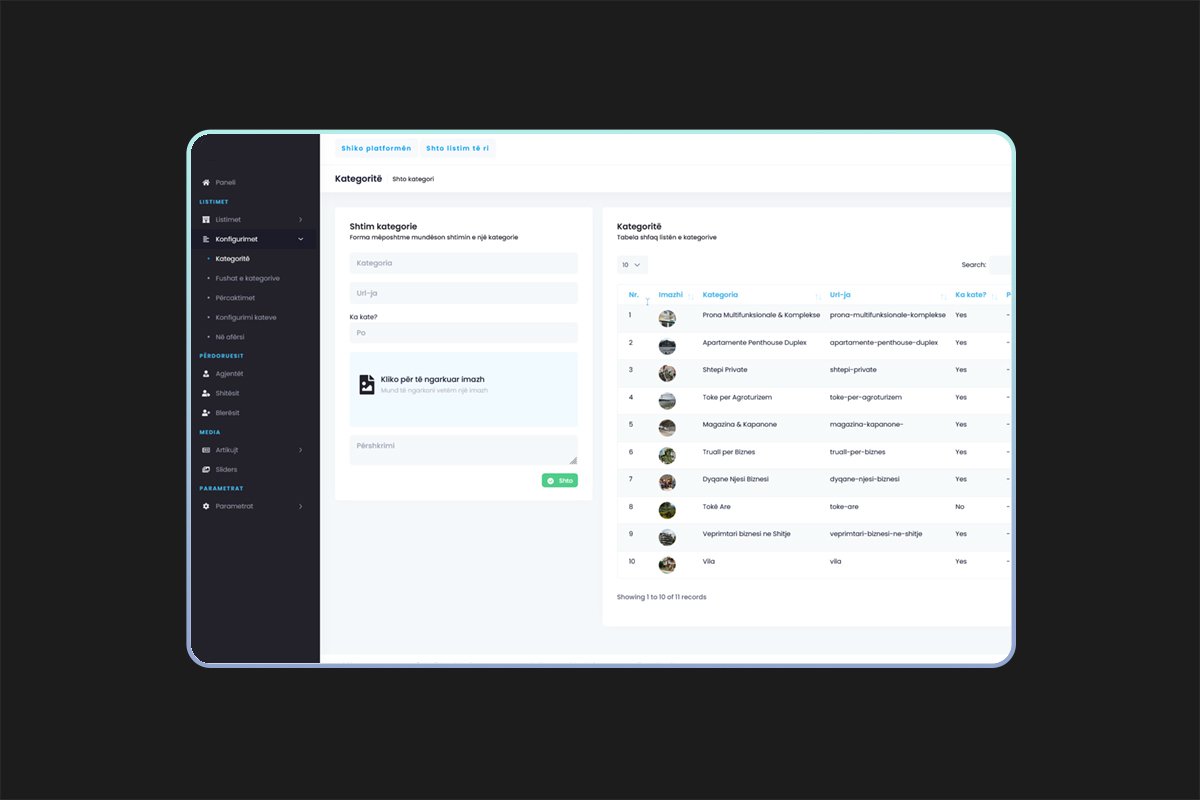Expand the Parametrat submenu chevron
The width and height of the screenshot is (1200, 800).
300,507
